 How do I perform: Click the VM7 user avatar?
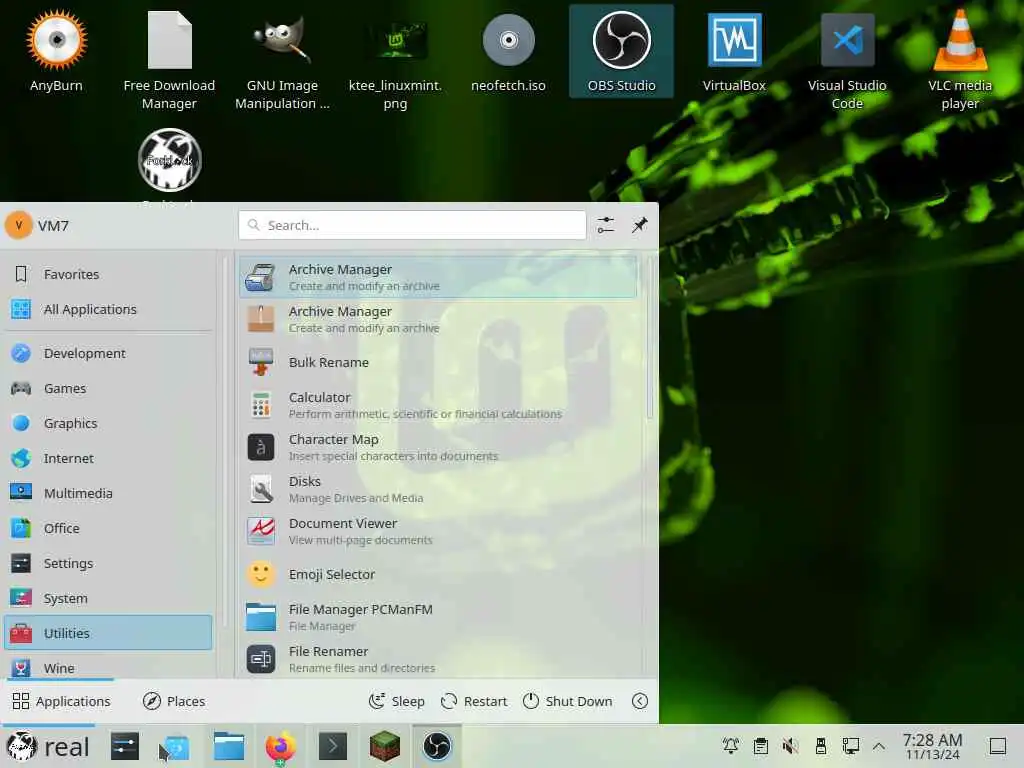(x=19, y=225)
